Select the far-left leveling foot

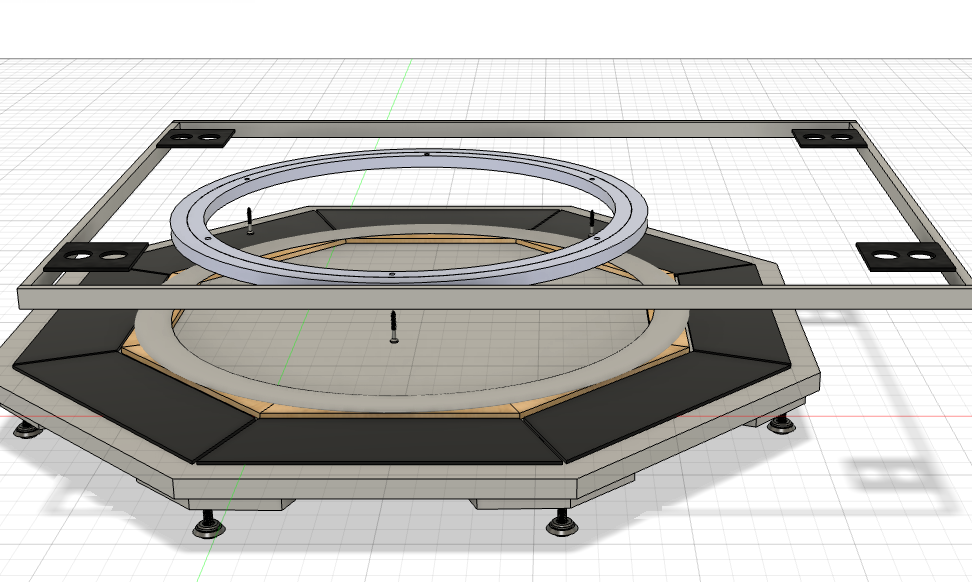tap(27, 429)
